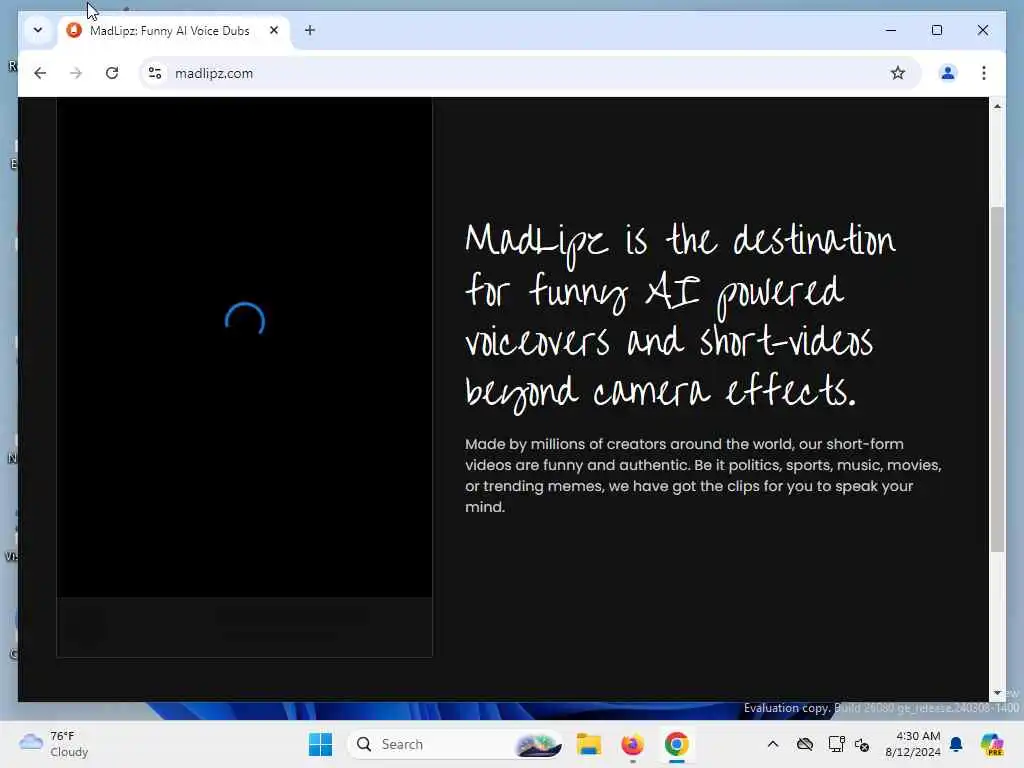This screenshot has height=768, width=1024.
Task: Click the cloud sync tray icon
Action: pos(805,744)
